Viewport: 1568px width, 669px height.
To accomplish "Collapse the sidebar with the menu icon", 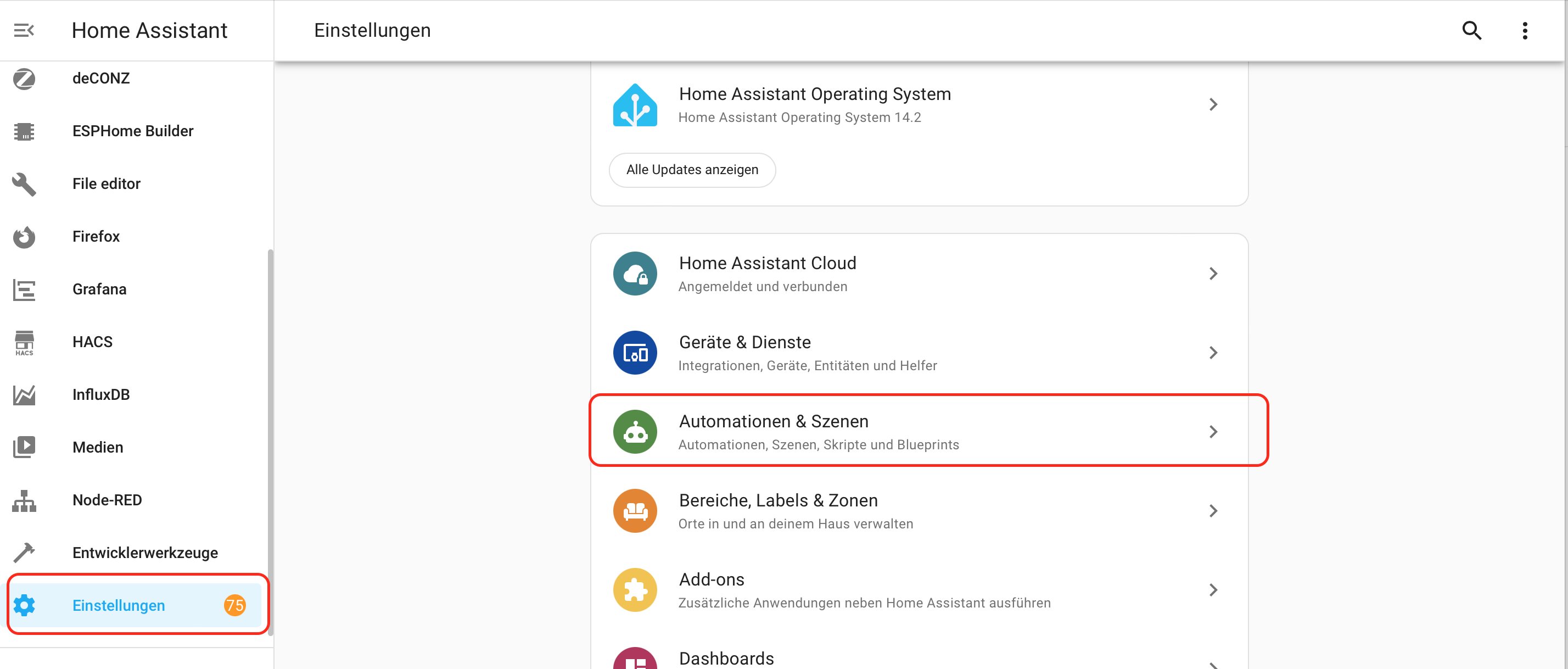I will tap(24, 30).
